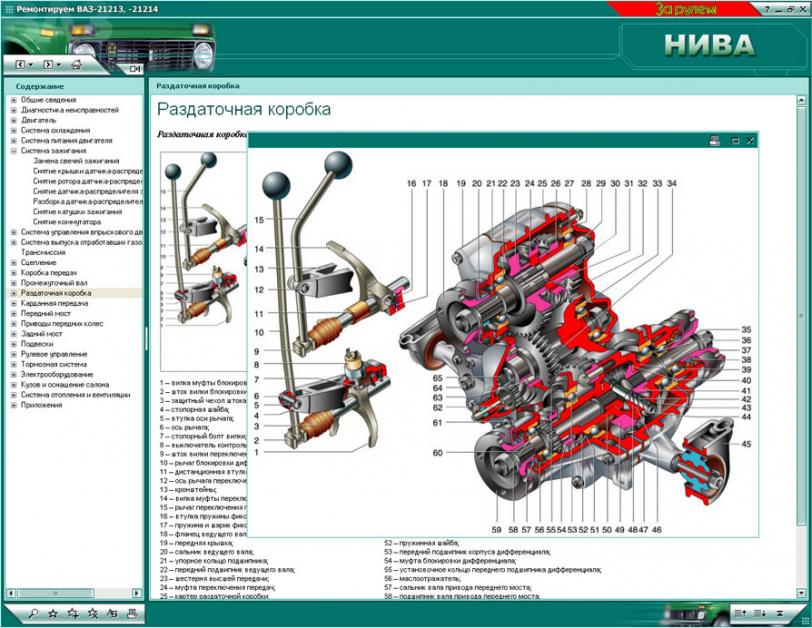This screenshot has height=628, width=812.
Task: Expand the Коробка передач section
Action: coord(14,273)
